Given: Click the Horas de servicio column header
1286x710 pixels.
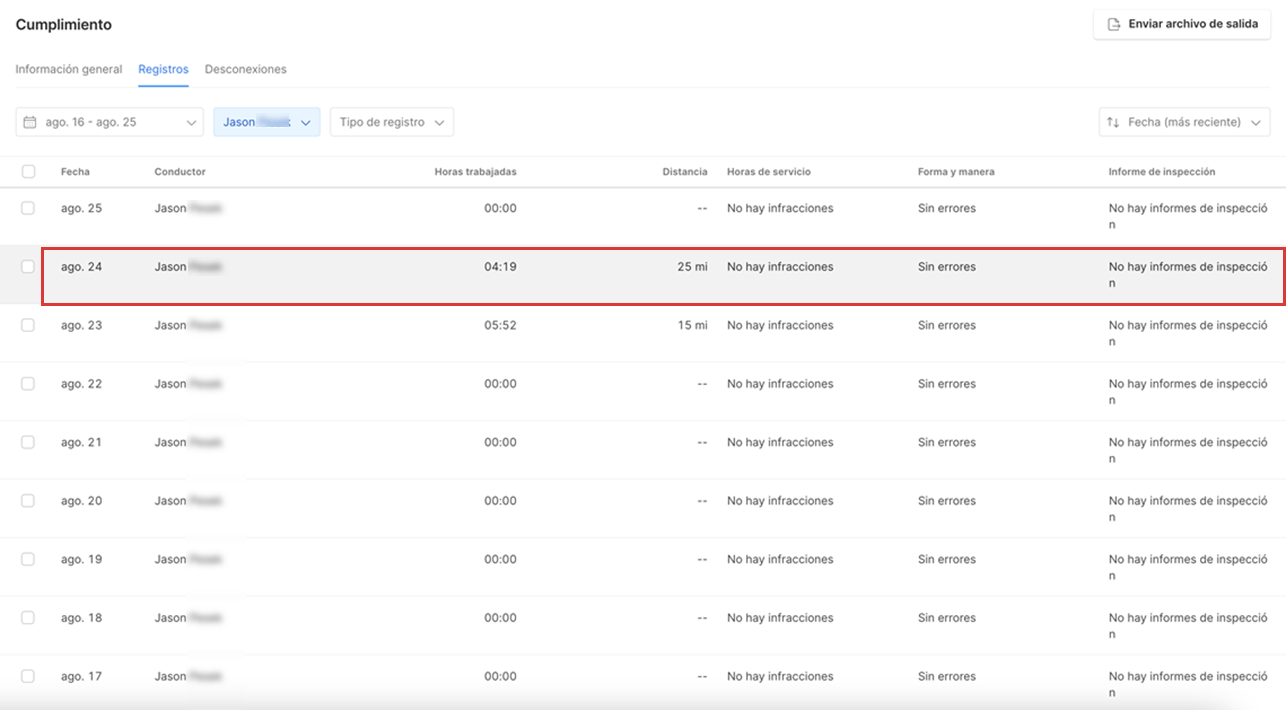Looking at the screenshot, I should tap(769, 172).
